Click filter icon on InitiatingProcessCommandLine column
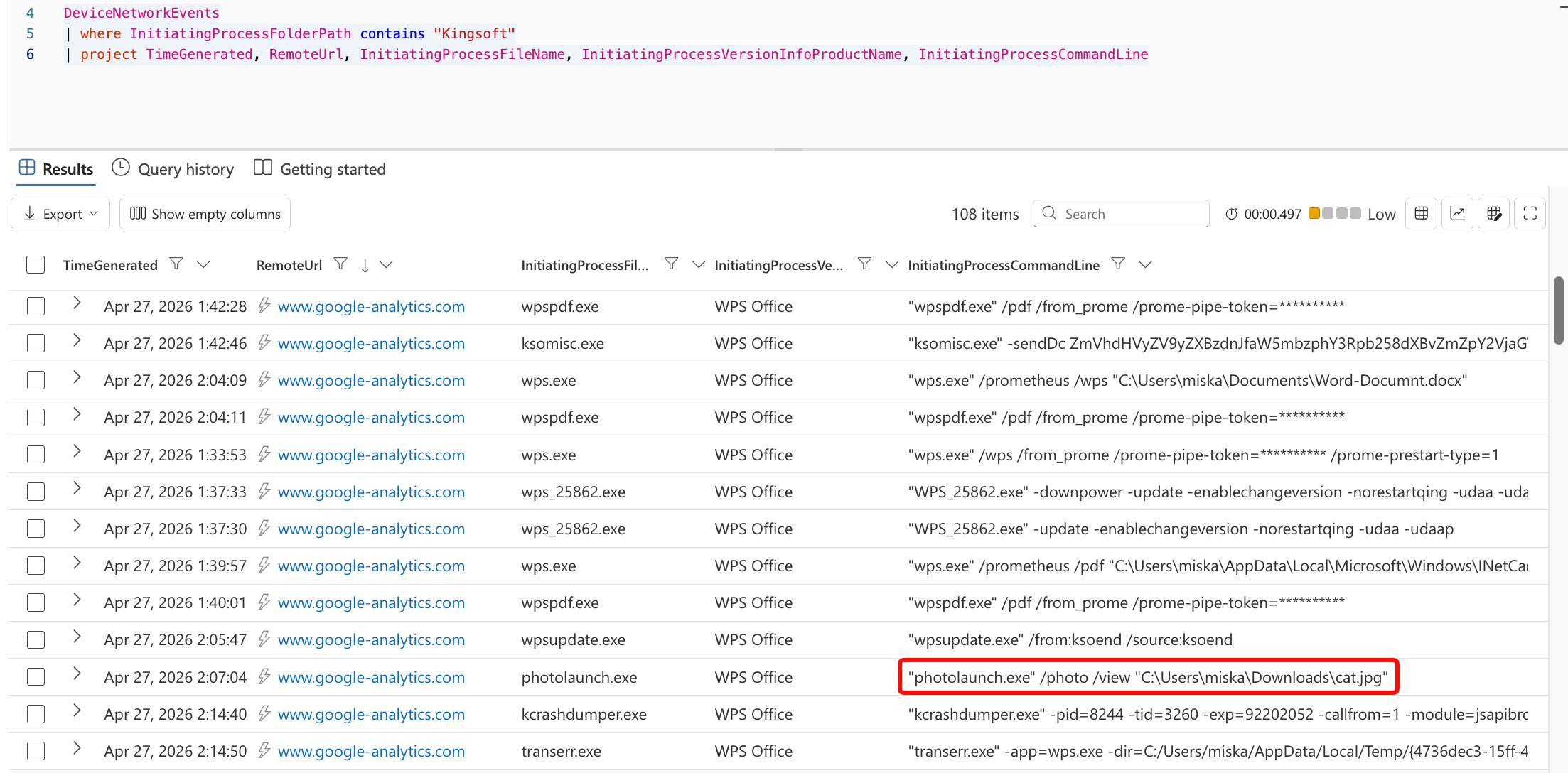Viewport: 1568px width, 773px height. 1118,264
